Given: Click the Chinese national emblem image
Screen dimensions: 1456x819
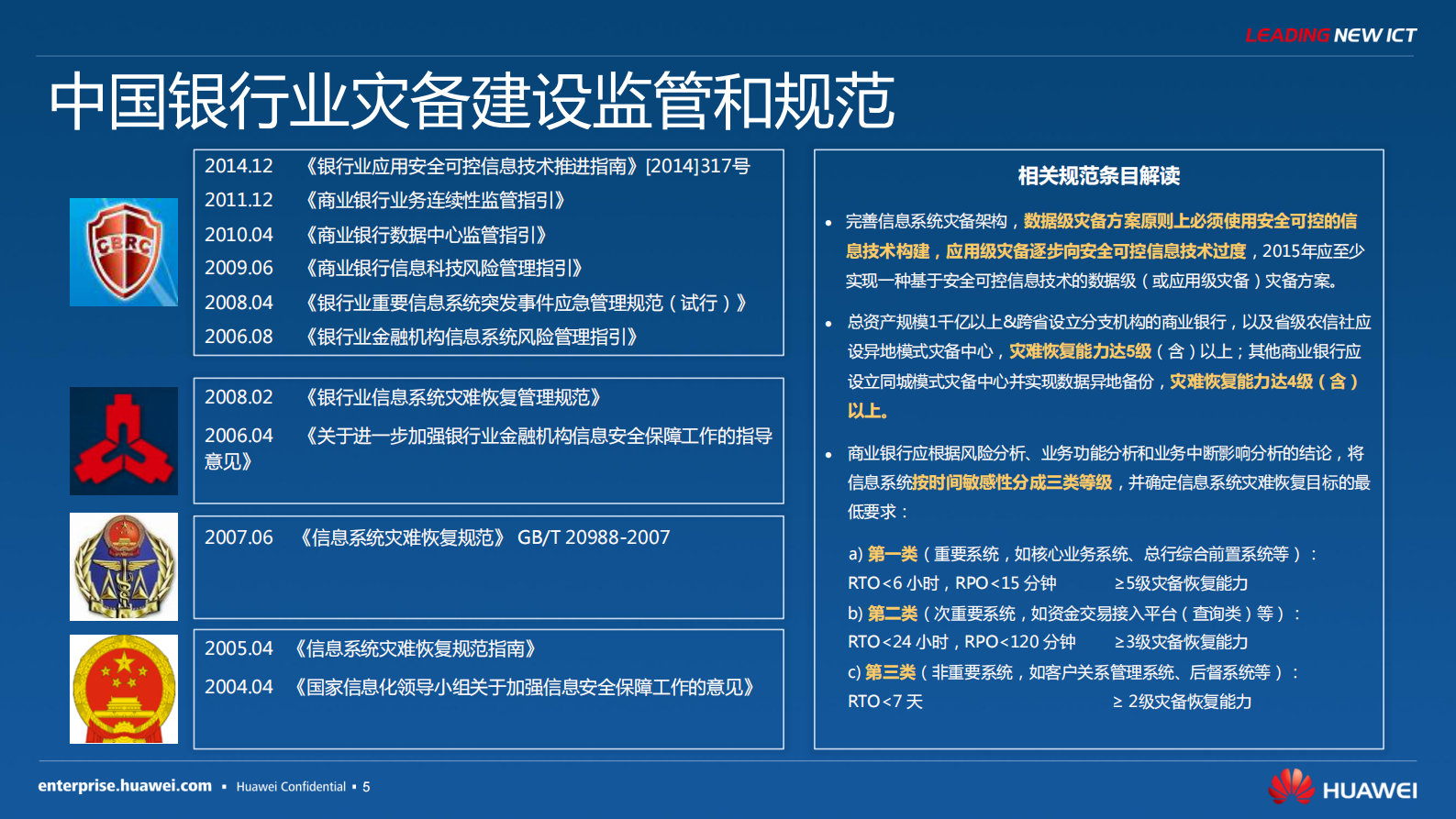Looking at the screenshot, I should click(124, 689).
